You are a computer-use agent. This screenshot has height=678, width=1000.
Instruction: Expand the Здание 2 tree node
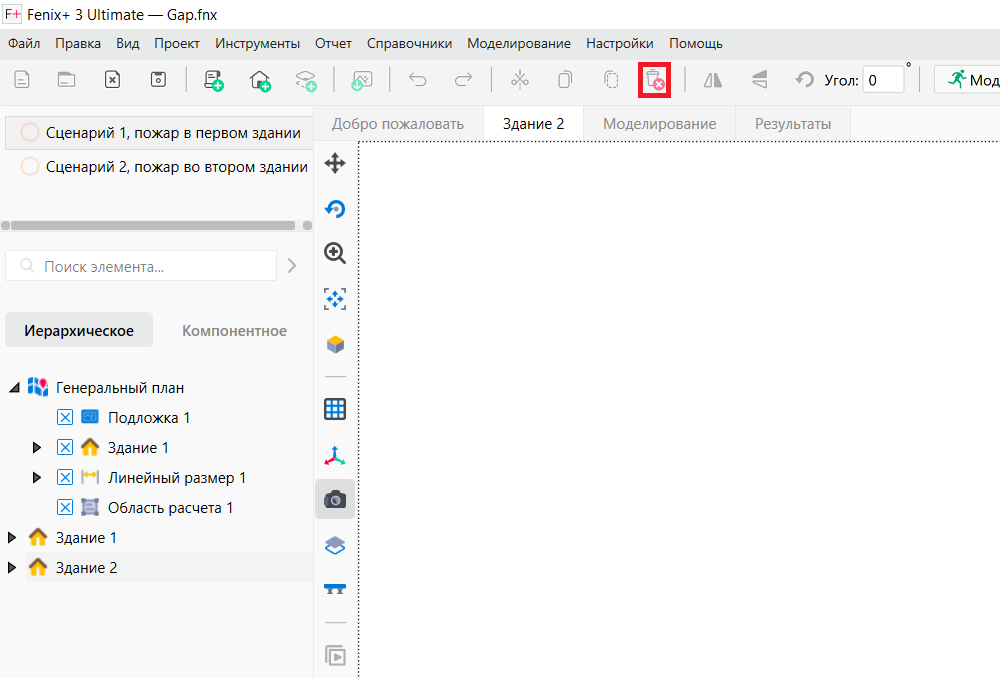[11, 568]
